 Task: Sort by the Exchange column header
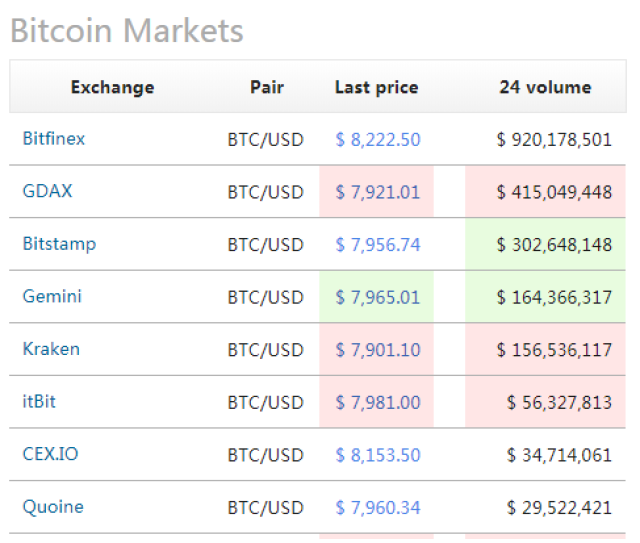[112, 87]
